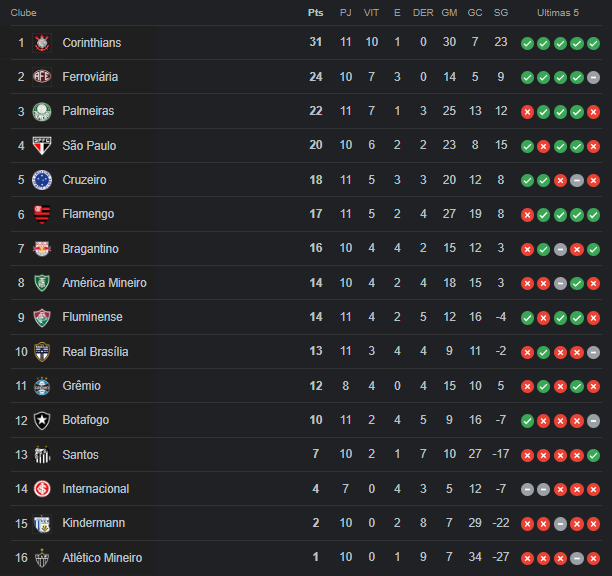Select the Botafogo star shield
The height and width of the screenshot is (576, 612).
click(x=42, y=420)
